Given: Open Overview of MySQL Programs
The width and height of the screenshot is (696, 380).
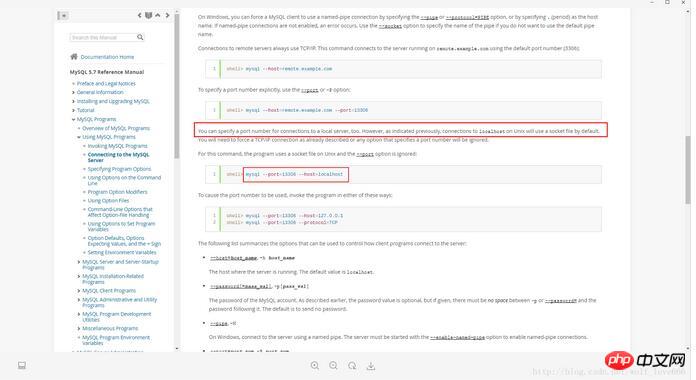Looking at the screenshot, I should click(116, 128).
